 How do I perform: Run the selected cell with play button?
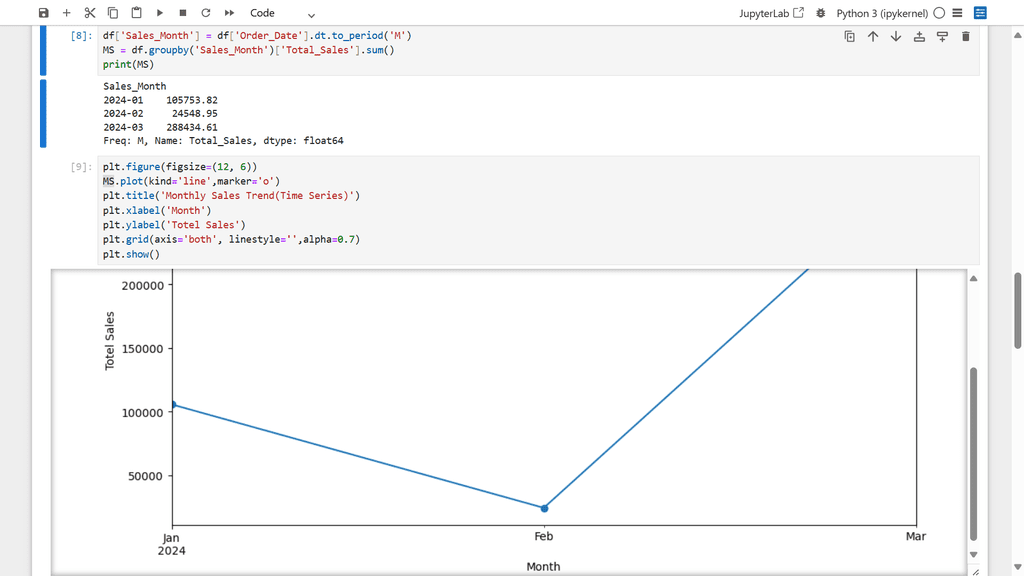pyautogui.click(x=160, y=13)
